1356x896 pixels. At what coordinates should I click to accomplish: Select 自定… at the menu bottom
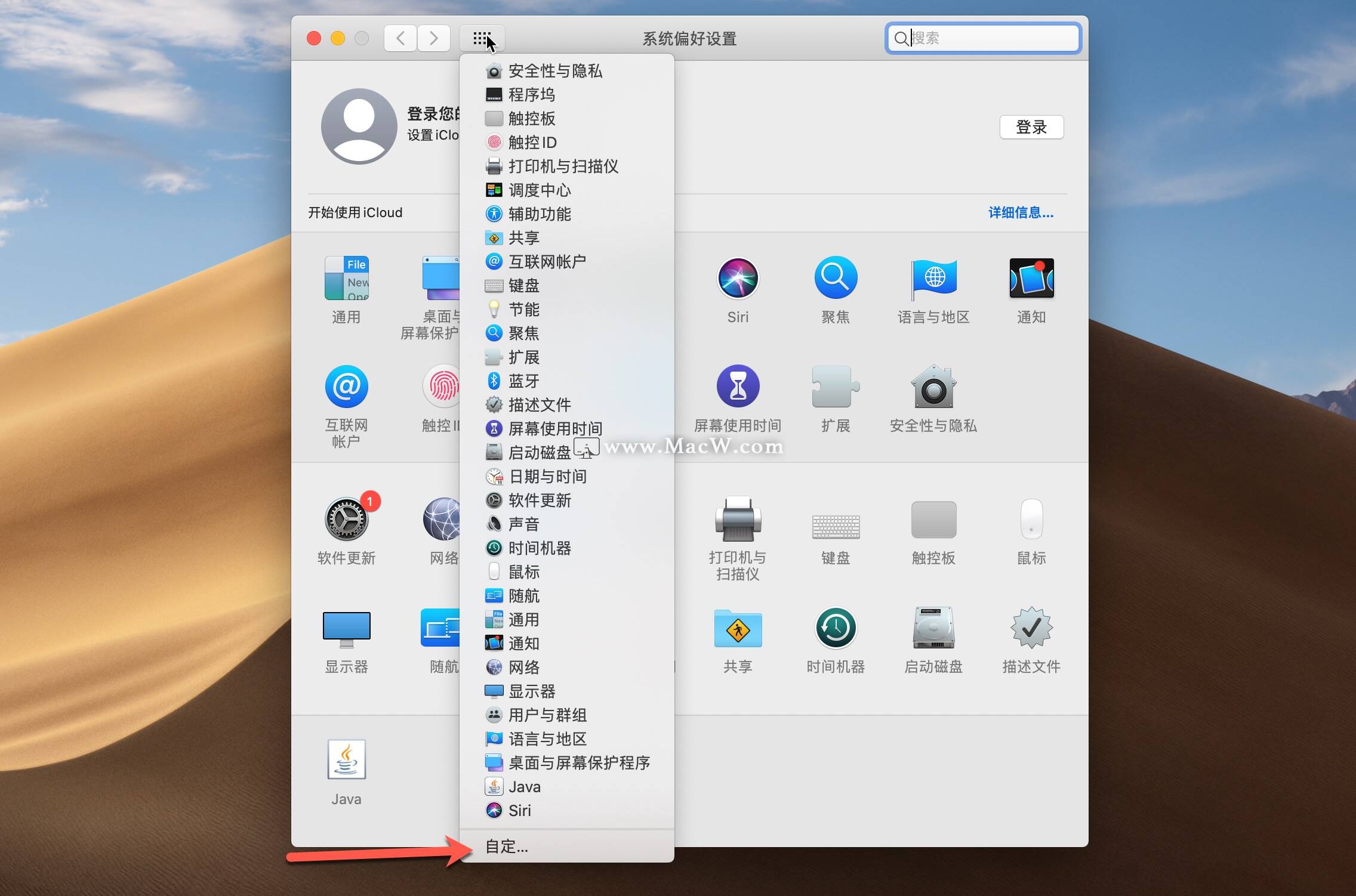(x=505, y=846)
